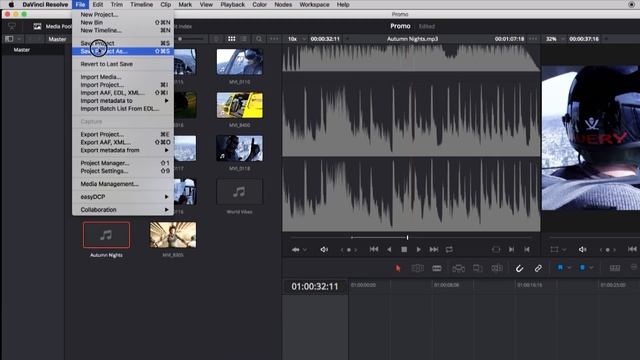Toggle timeline snapping magnet
Viewport: 640px width, 360px height.
(x=519, y=268)
